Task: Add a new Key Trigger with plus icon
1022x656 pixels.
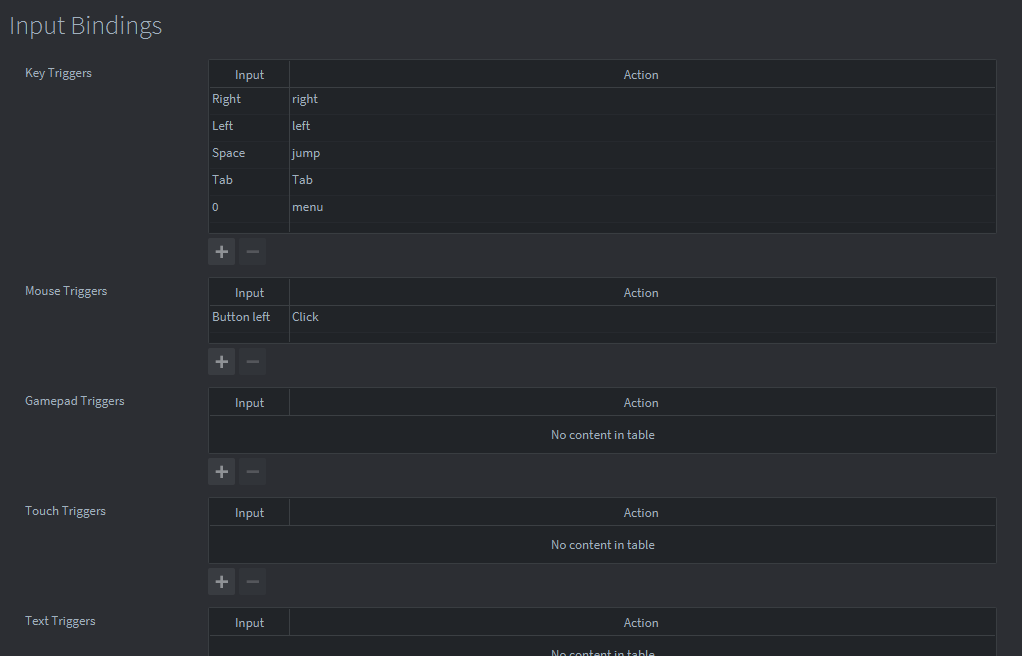Action: coord(222,251)
